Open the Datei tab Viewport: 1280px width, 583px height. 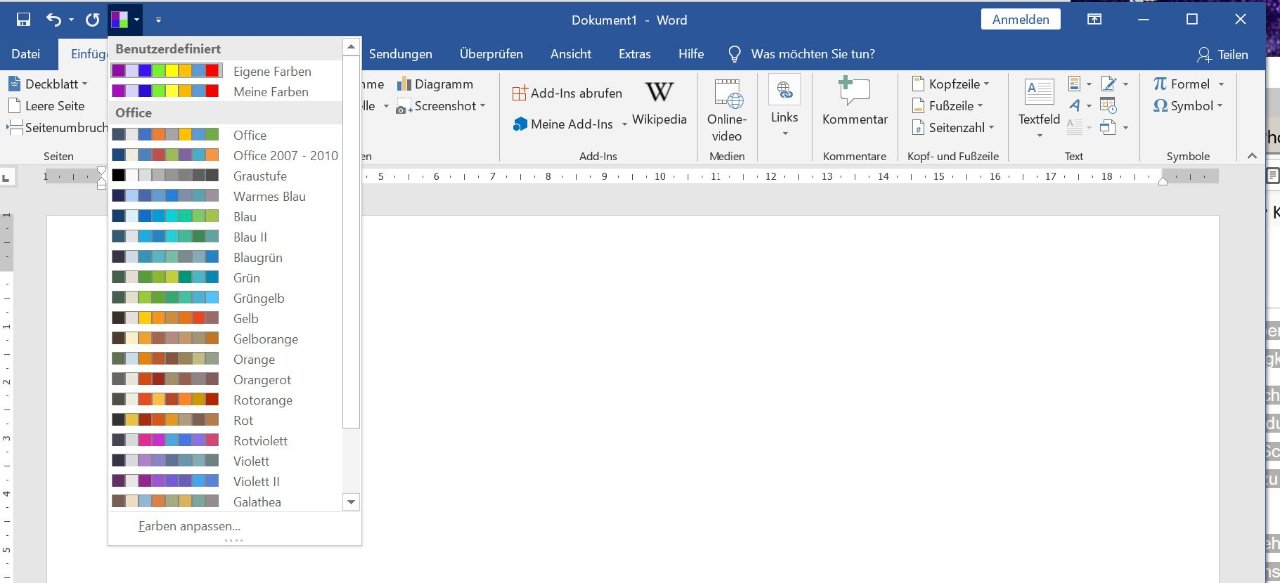tap(25, 54)
